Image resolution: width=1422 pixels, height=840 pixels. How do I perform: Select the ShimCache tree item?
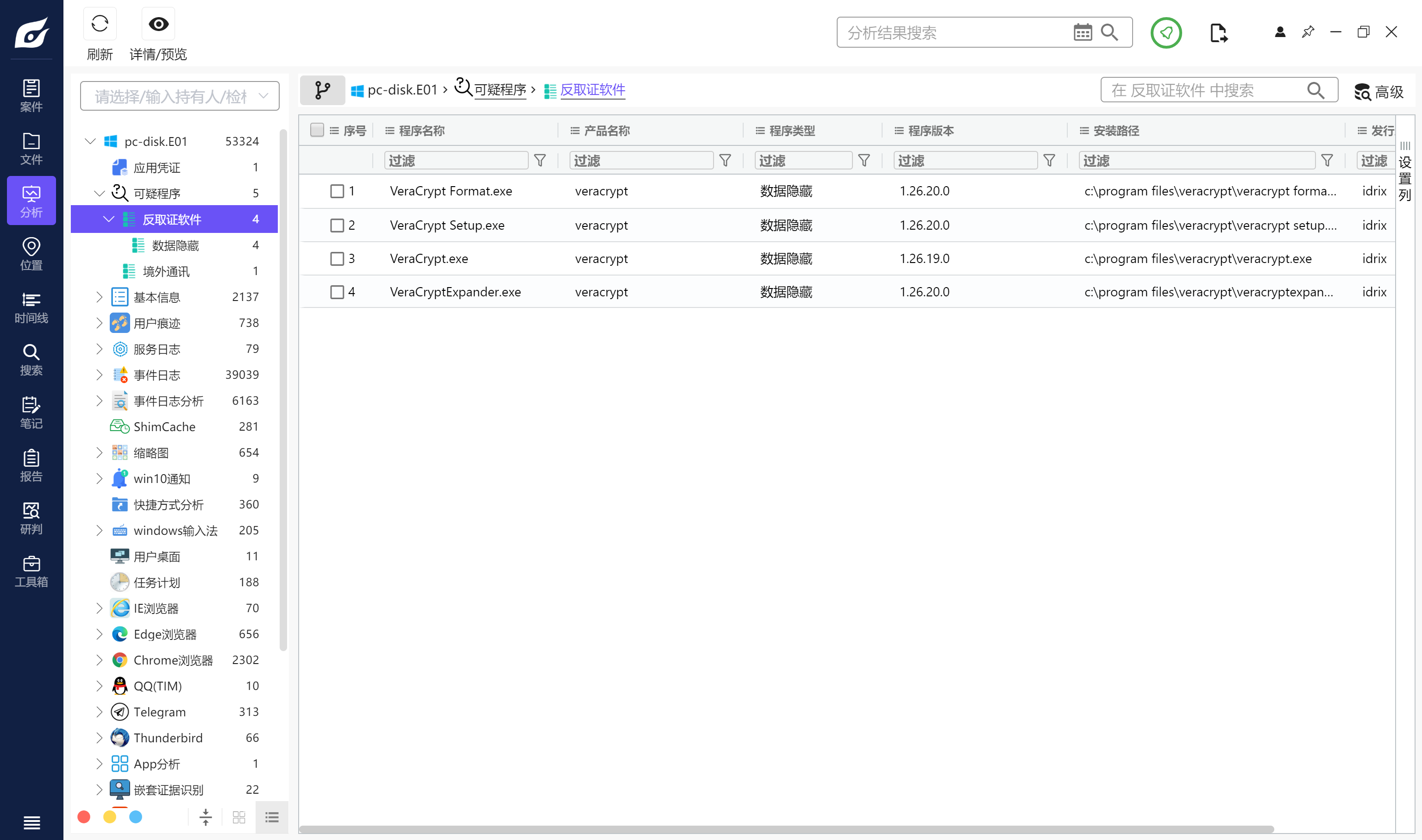[x=175, y=427]
